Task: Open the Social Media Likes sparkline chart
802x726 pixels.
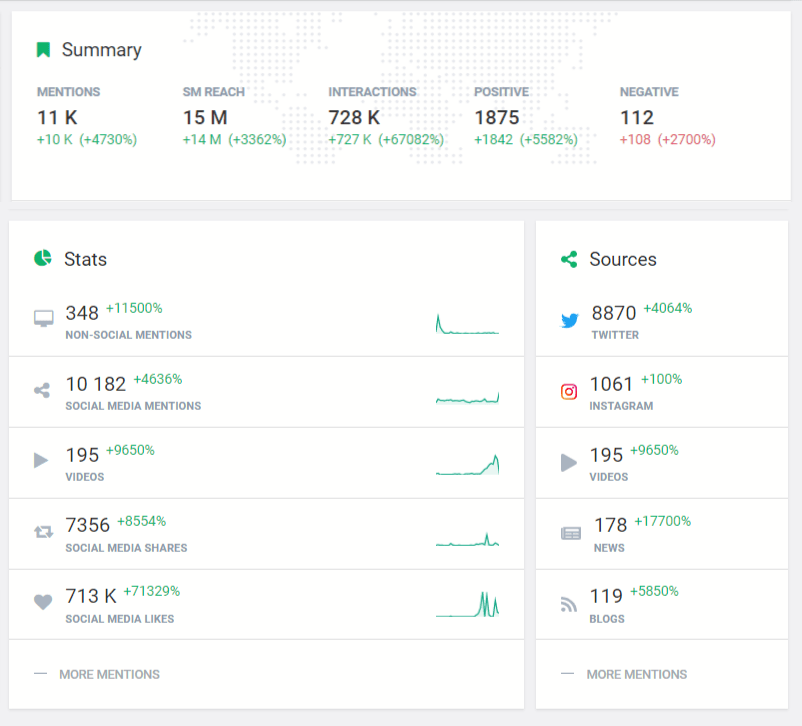Action: (x=467, y=604)
